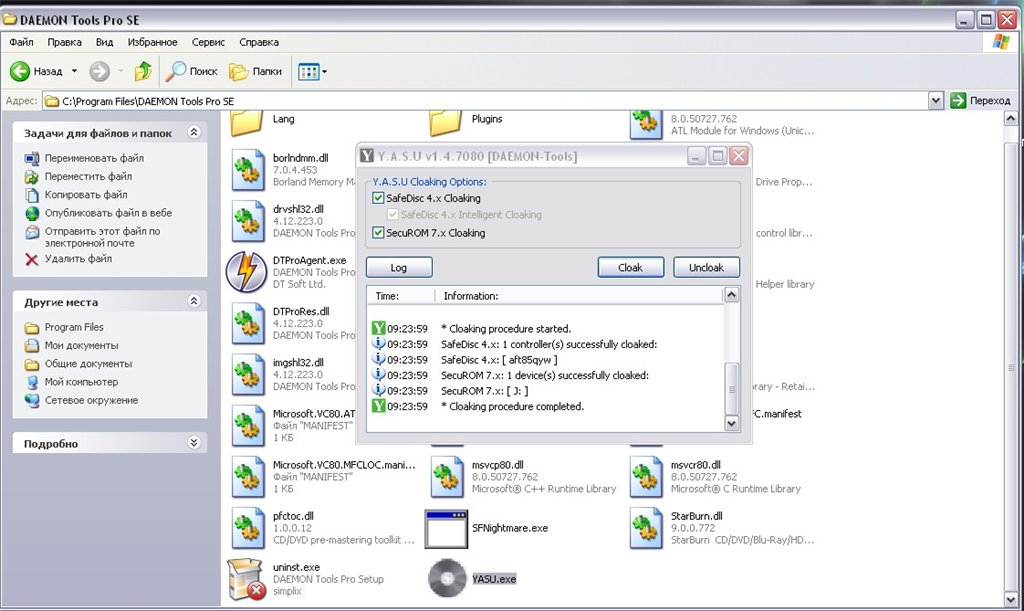Click the Общие документы folder icon
This screenshot has height=611, width=1024.
[x=32, y=364]
